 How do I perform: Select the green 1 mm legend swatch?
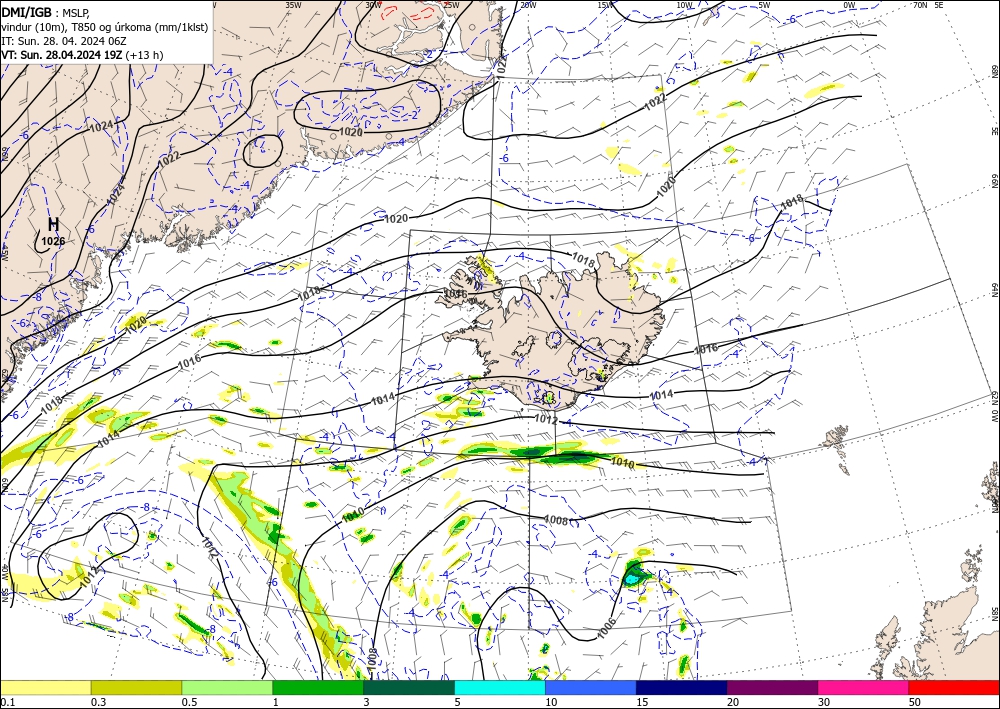318,687
